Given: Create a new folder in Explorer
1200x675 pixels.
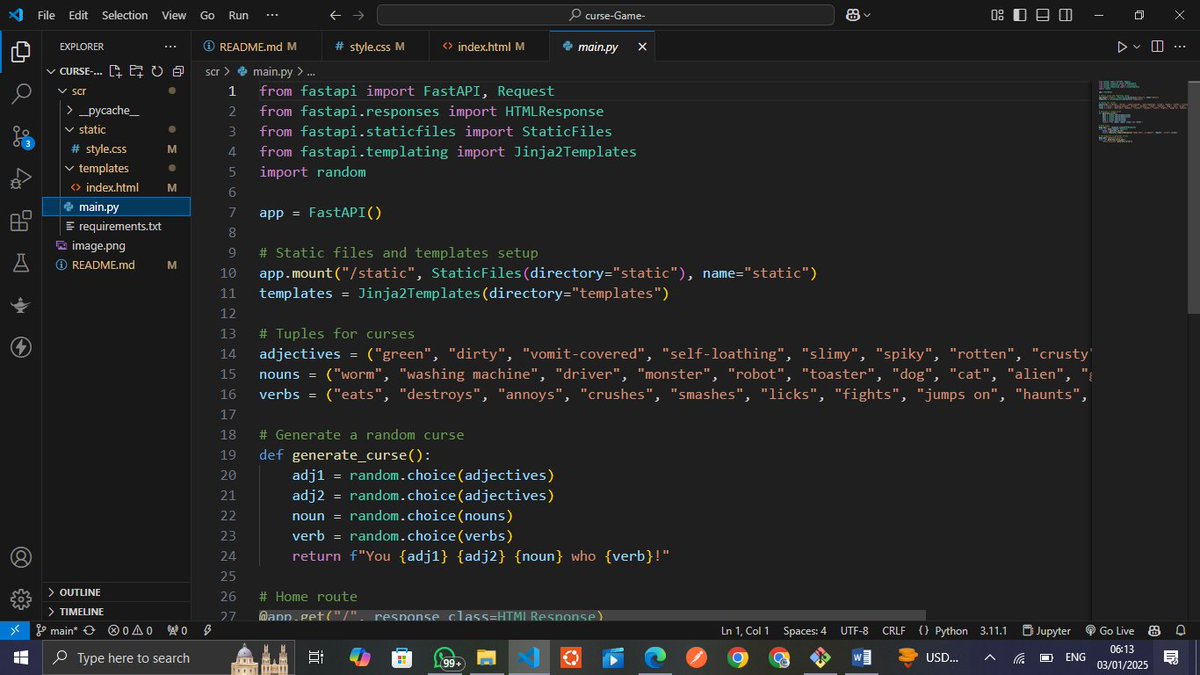Looking at the screenshot, I should click(x=136, y=71).
